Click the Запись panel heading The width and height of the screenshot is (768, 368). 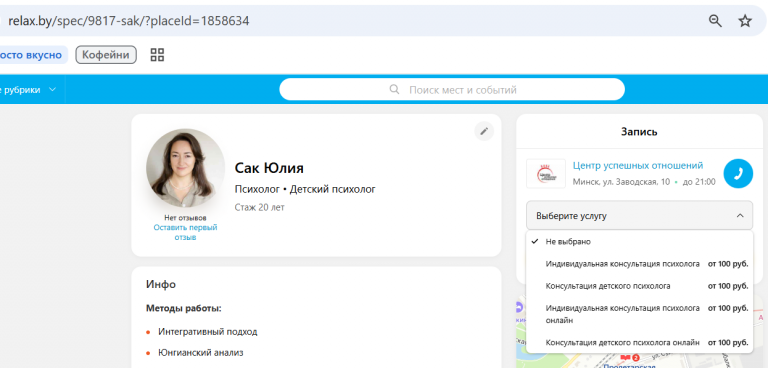tap(639, 132)
